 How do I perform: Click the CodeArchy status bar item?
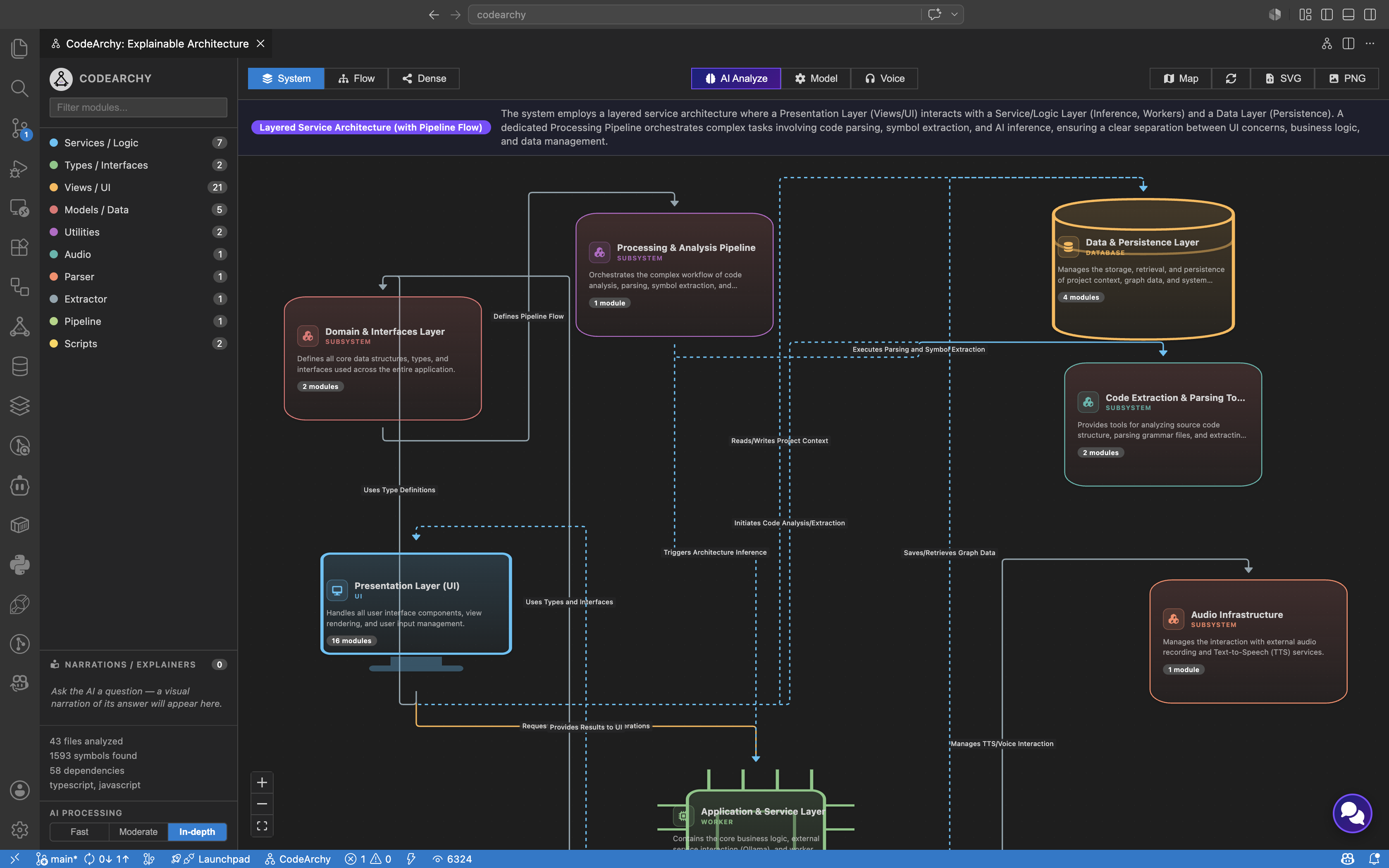[x=298, y=859]
